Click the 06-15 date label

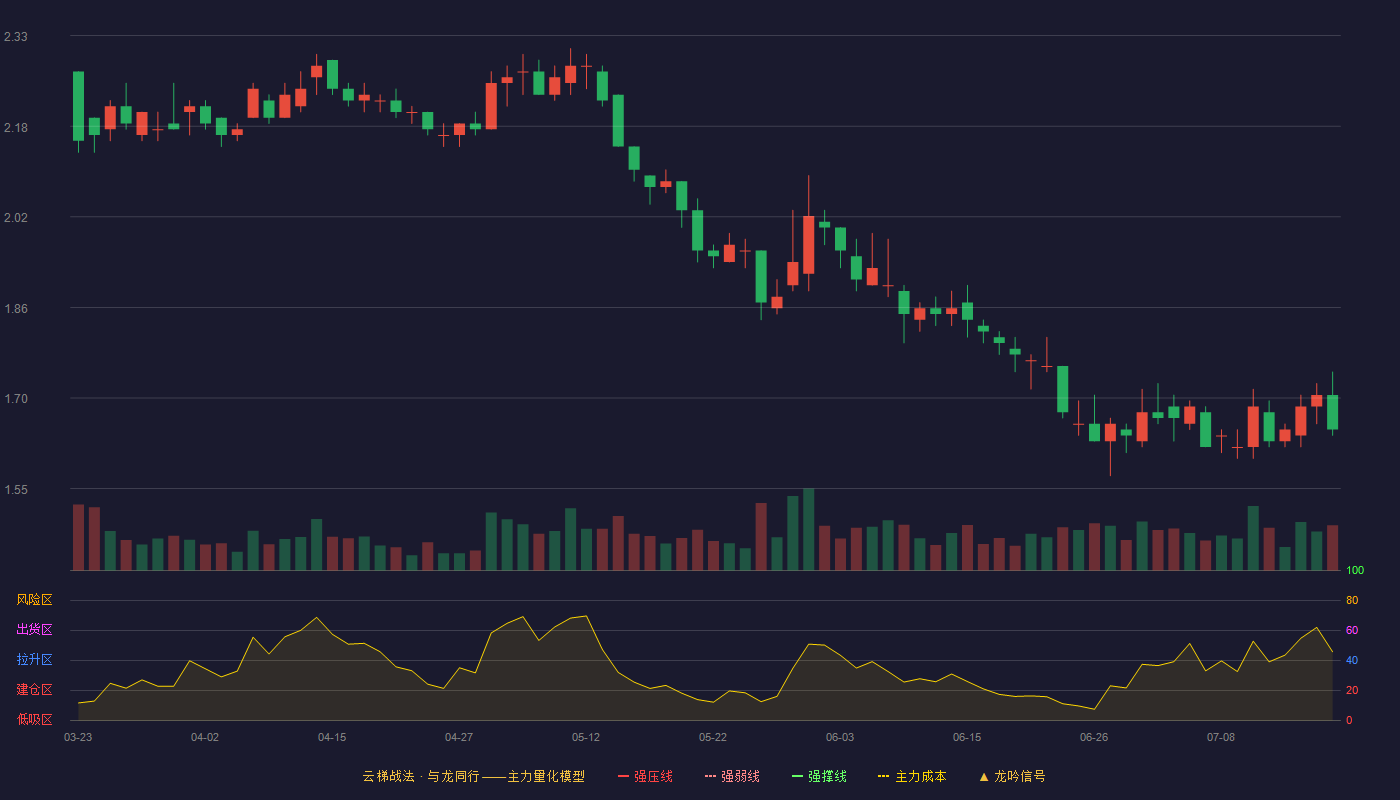pyautogui.click(x=967, y=737)
